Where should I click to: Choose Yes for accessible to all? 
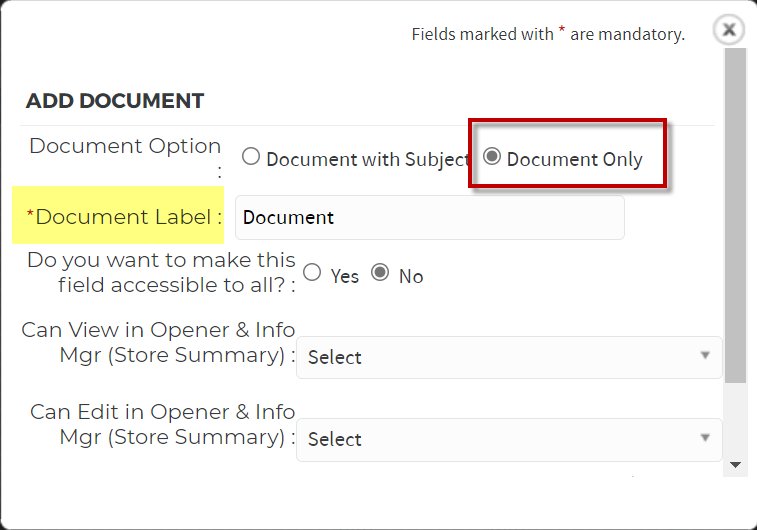click(312, 272)
